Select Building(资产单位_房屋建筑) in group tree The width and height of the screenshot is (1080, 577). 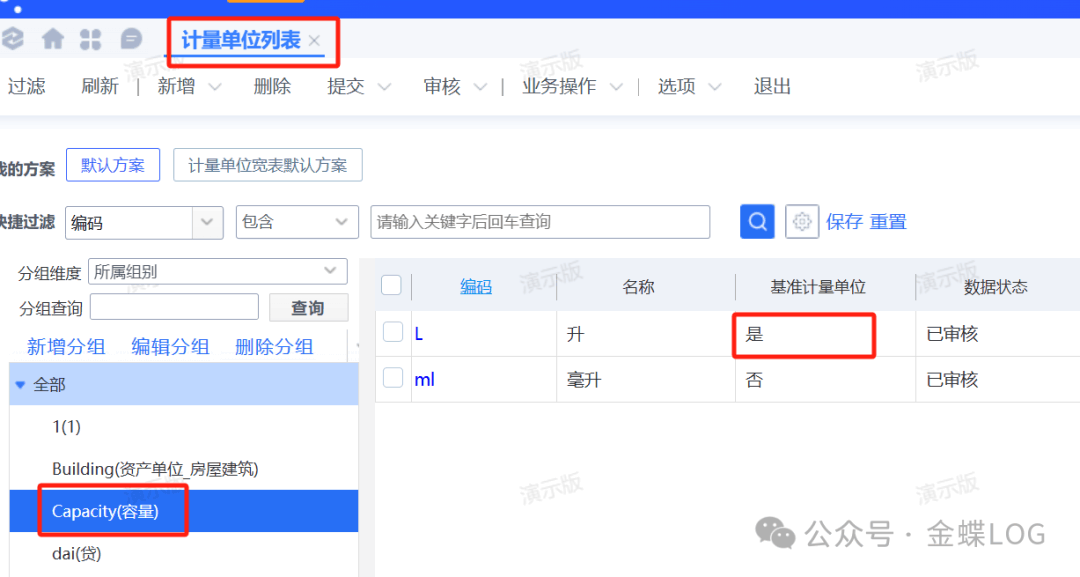pos(162,469)
